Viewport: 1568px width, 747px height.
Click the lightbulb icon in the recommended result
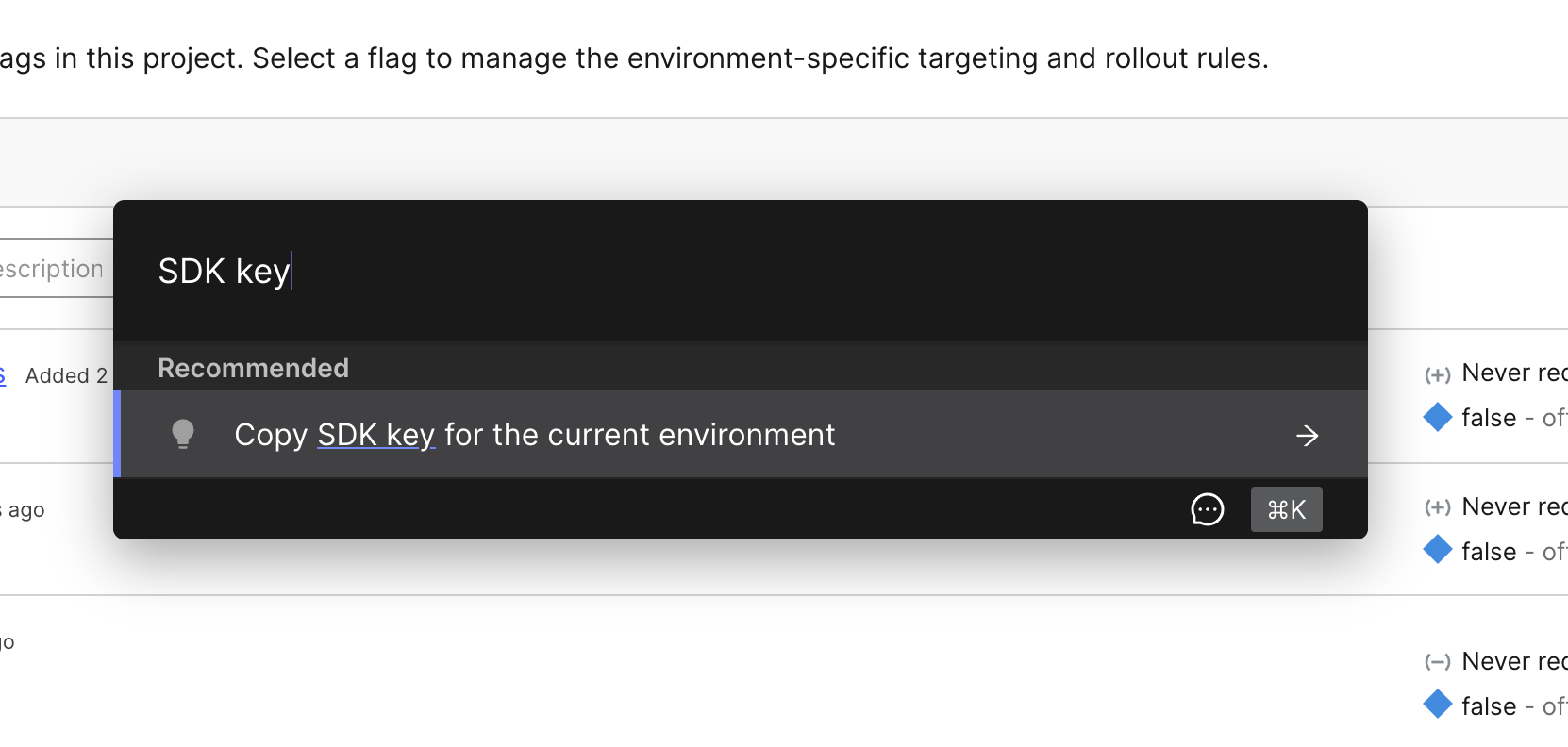[183, 434]
